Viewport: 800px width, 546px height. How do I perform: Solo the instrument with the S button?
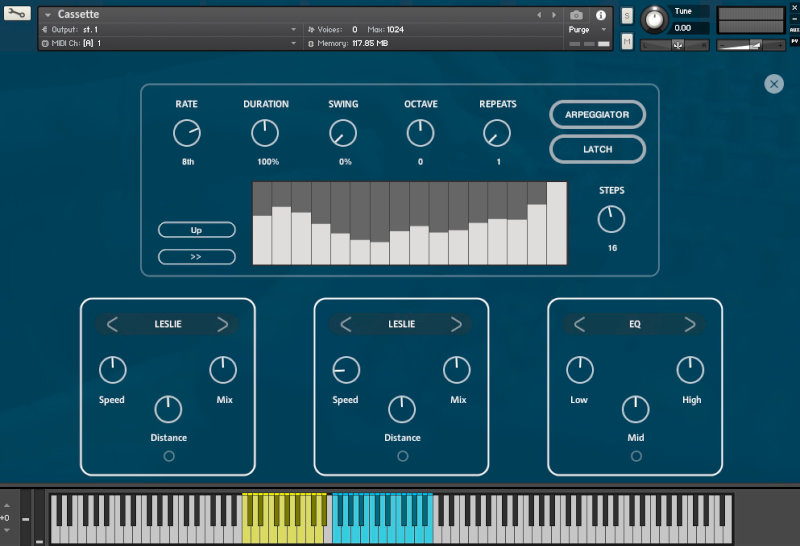(x=627, y=15)
